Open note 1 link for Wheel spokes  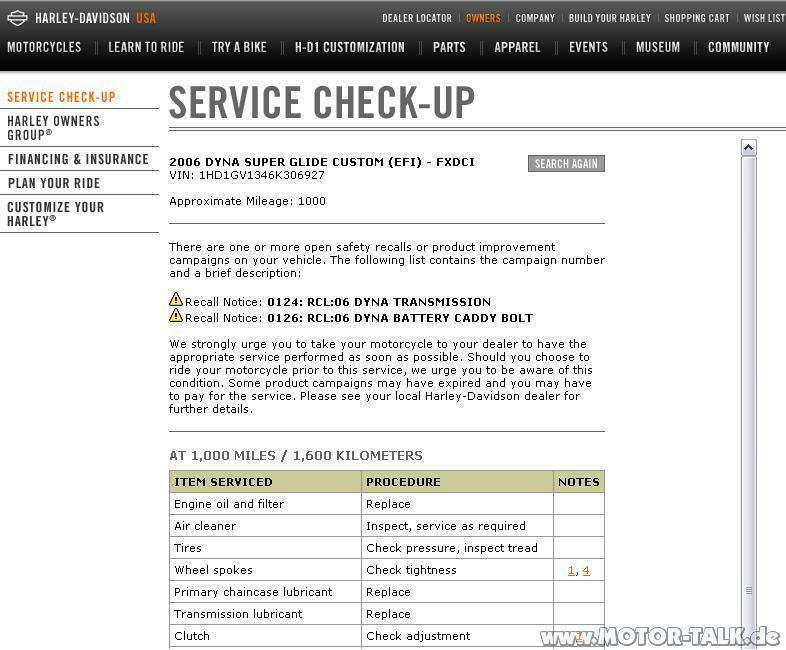[x=571, y=570]
